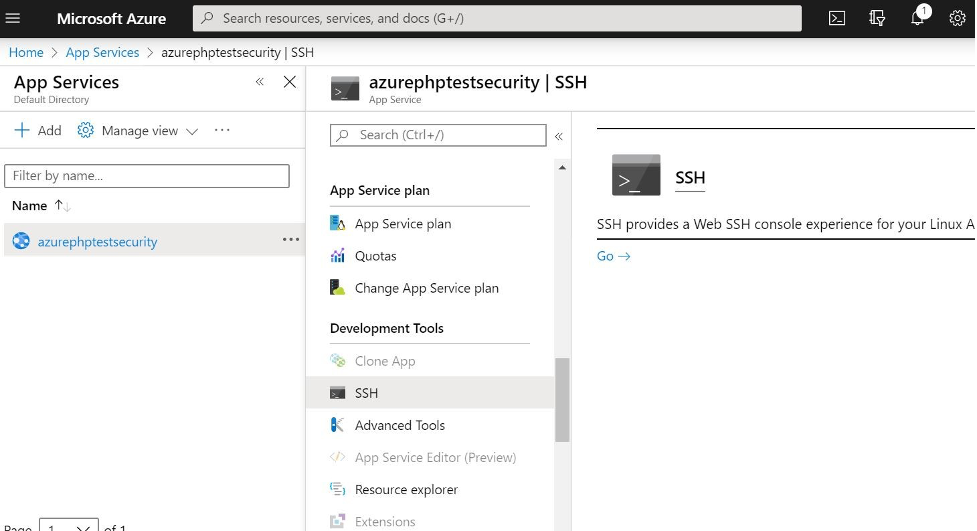Open App Service Editor (Preview)
Screen dimensions: 977x531
tap(436, 457)
